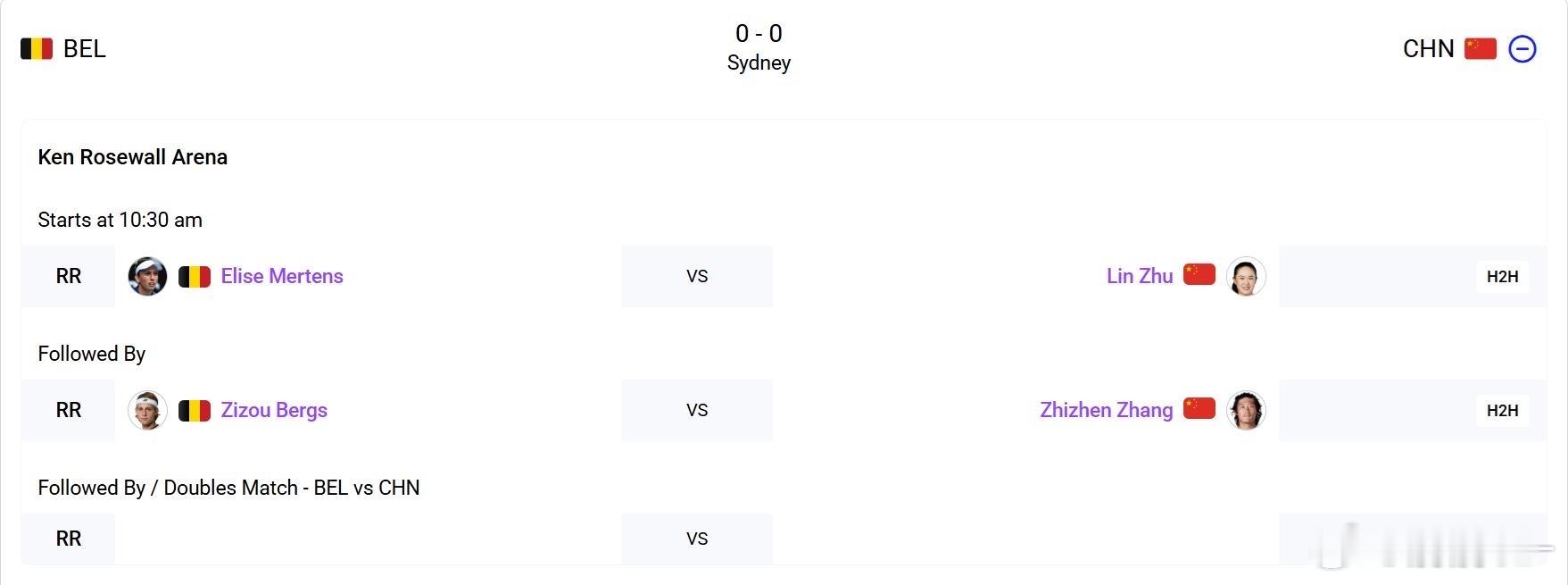Collapse the BEL vs CHN tie with the minus circle

click(1522, 48)
